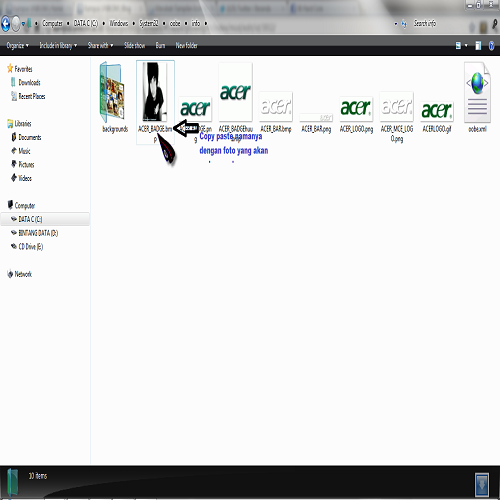Click the Downloads favorites icon

tap(13, 82)
